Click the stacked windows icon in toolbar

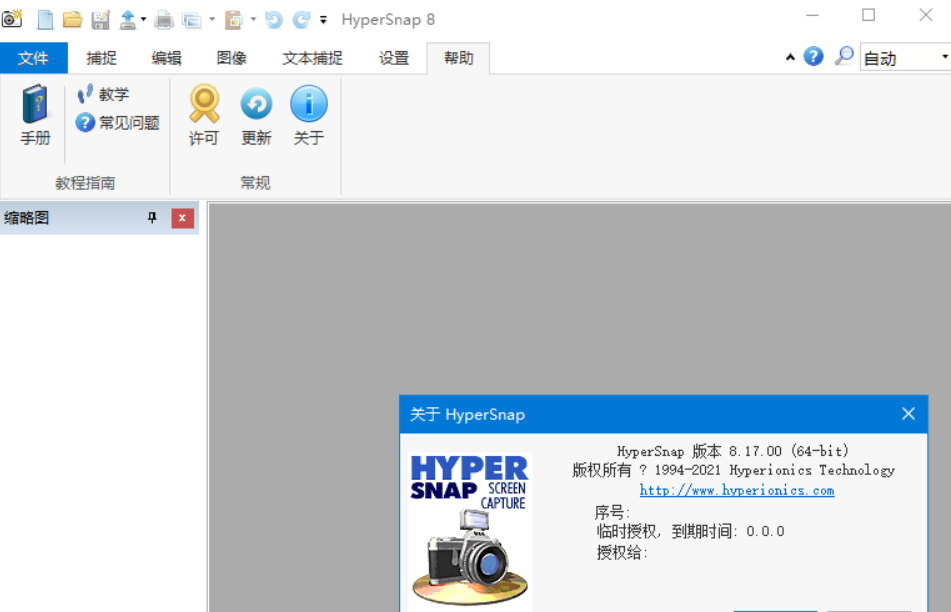click(192, 20)
